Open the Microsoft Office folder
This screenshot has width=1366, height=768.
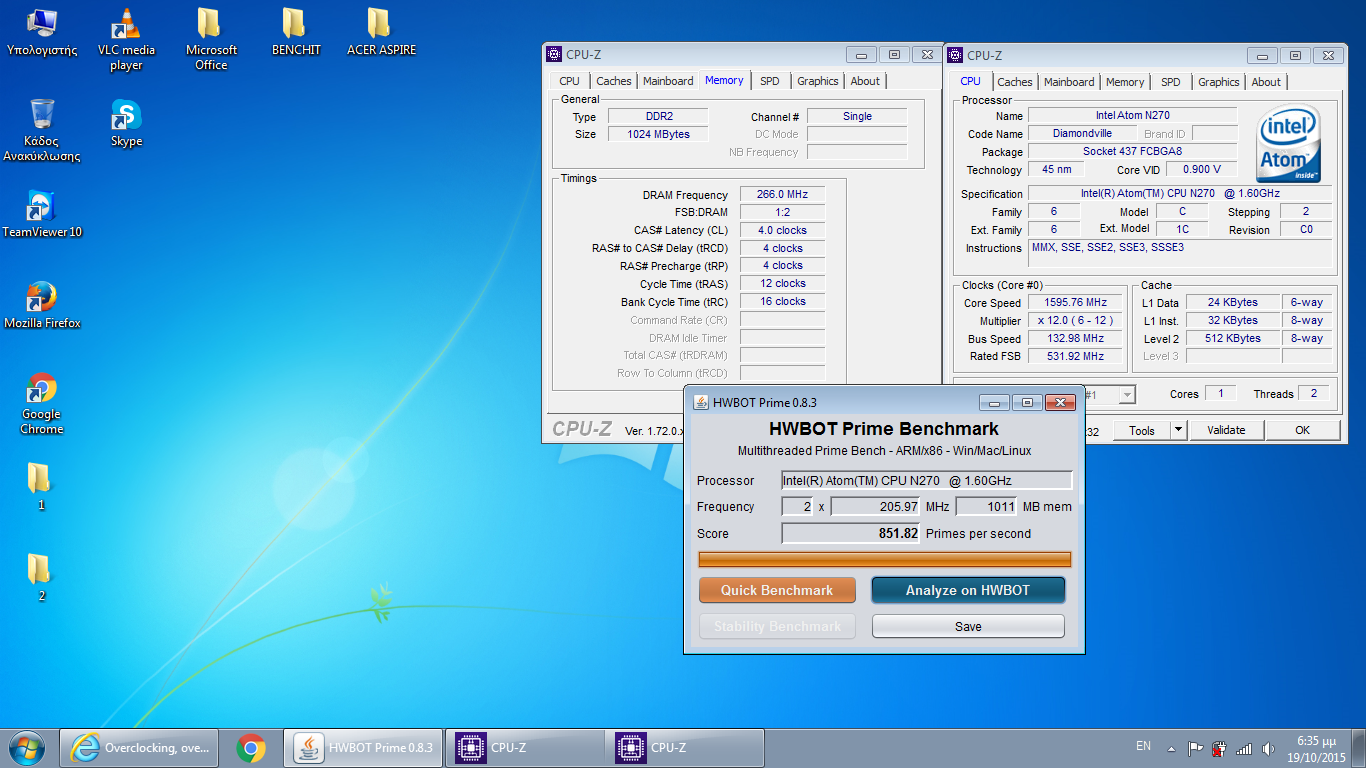pyautogui.click(x=211, y=40)
